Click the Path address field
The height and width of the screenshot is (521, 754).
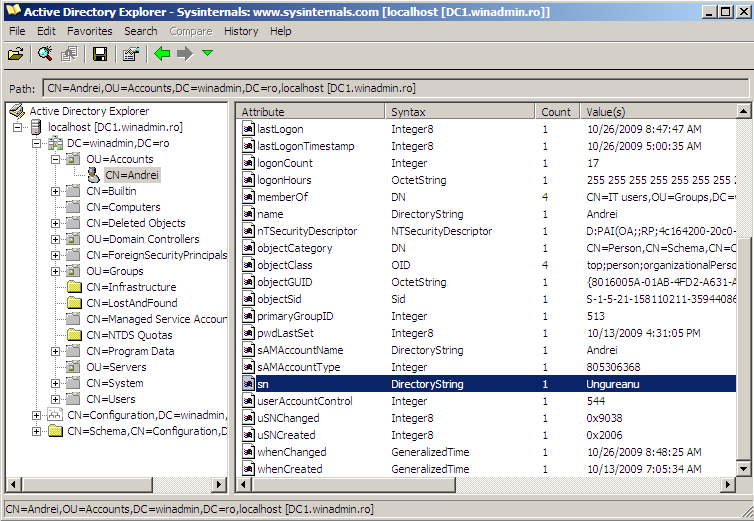tap(395, 88)
